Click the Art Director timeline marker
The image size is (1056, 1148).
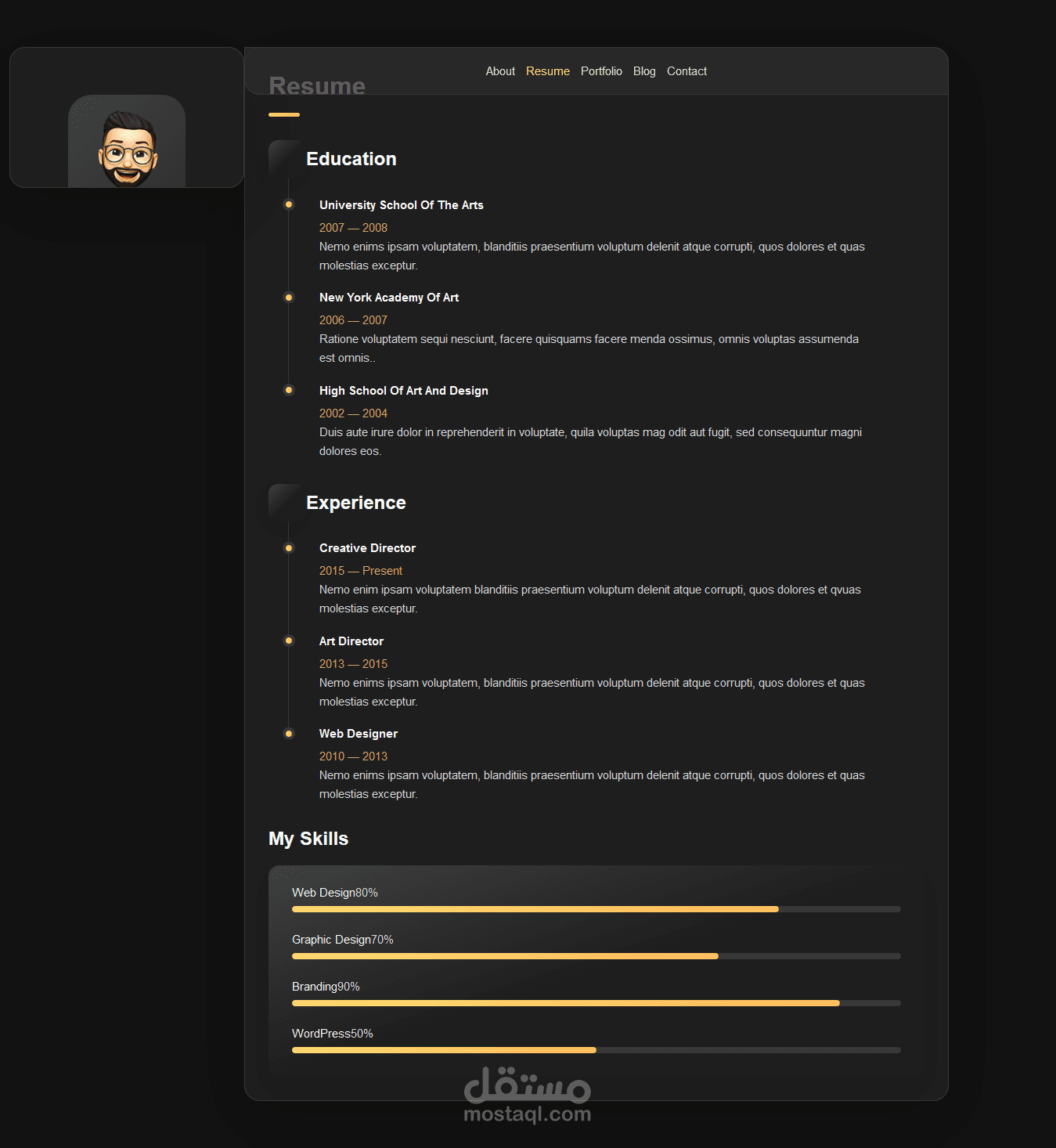(x=289, y=641)
